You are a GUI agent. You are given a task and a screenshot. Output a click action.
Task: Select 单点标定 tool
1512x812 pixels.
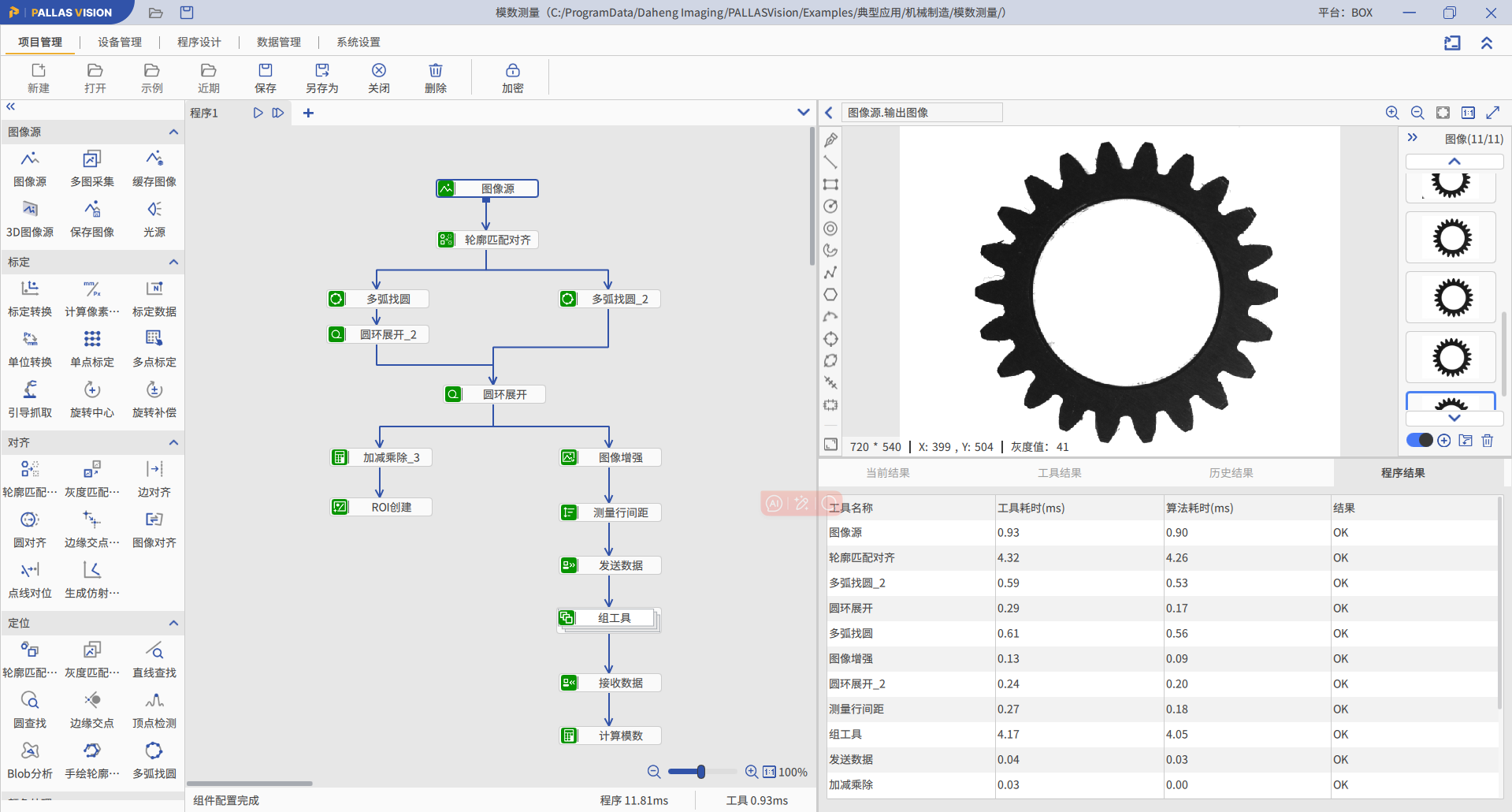pyautogui.click(x=92, y=349)
